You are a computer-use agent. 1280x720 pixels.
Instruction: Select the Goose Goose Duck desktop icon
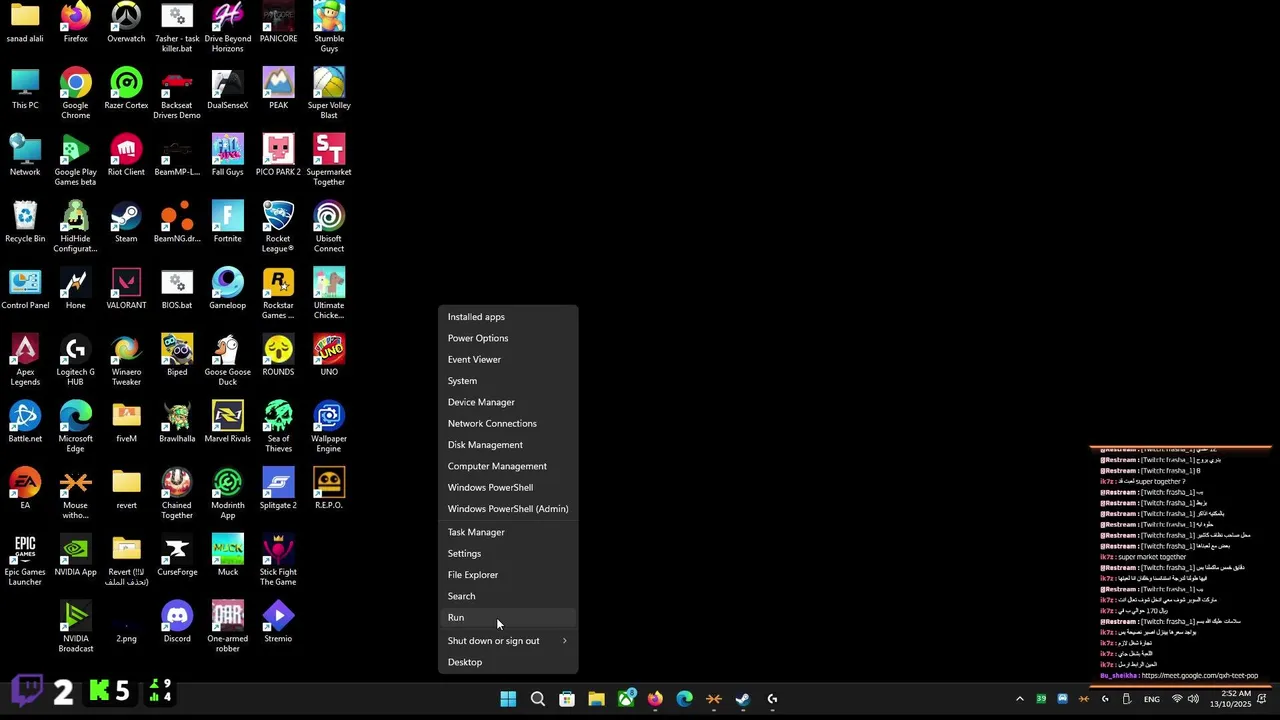coord(227,360)
